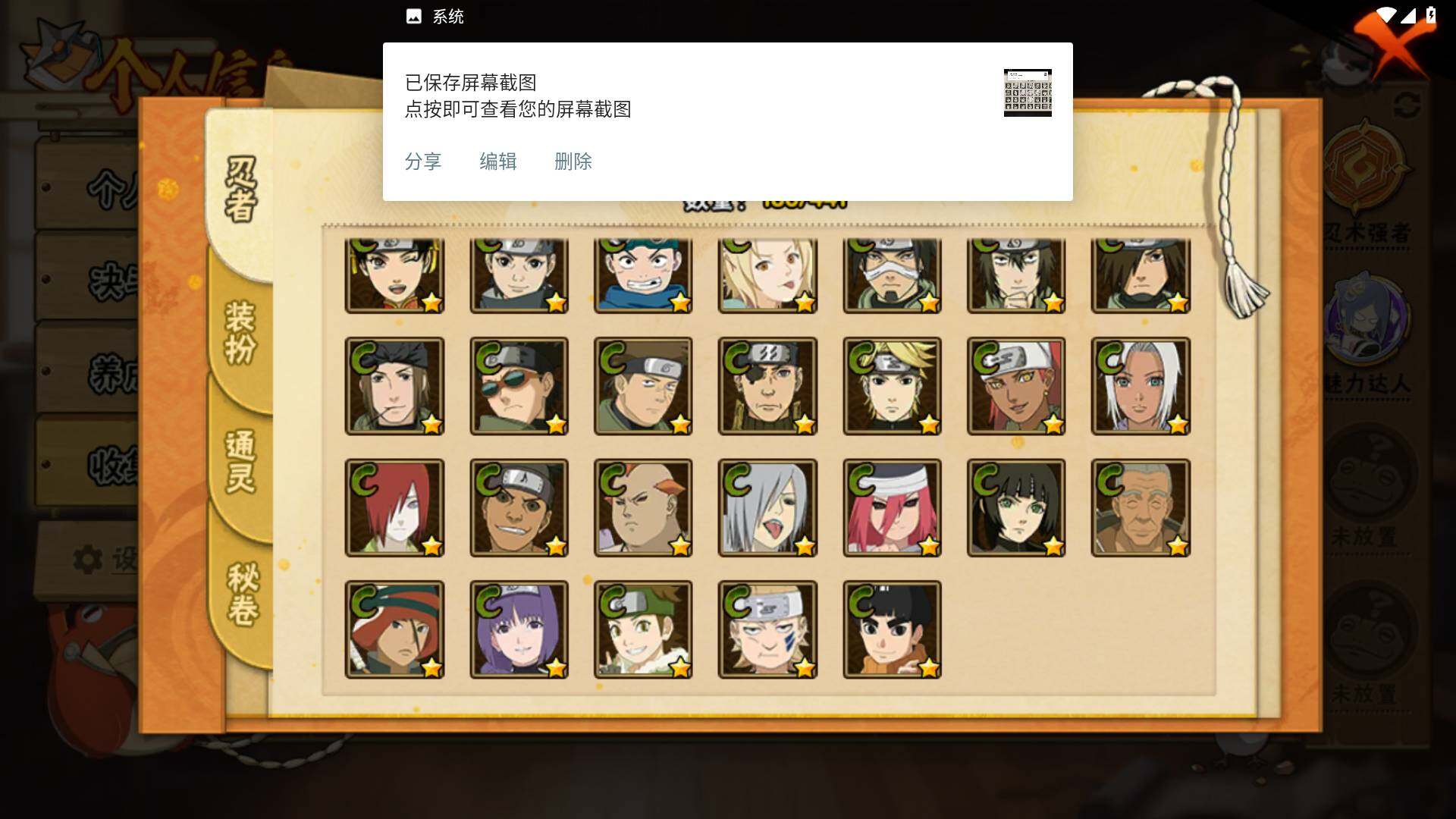Switch to the 忍者 tab
This screenshot has height=819, width=1456.
pyautogui.click(x=241, y=190)
